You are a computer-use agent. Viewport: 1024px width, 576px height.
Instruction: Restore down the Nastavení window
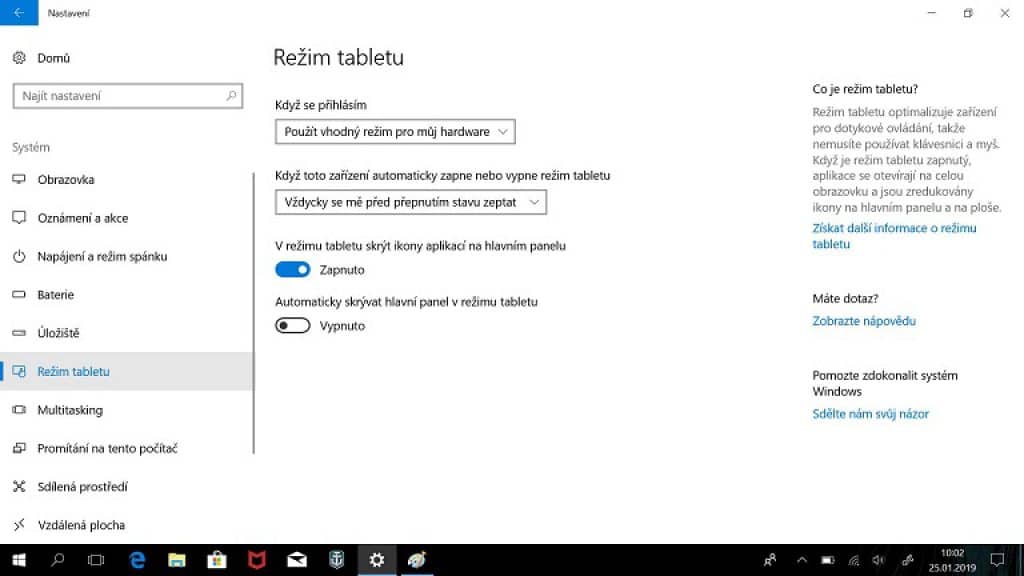click(968, 12)
